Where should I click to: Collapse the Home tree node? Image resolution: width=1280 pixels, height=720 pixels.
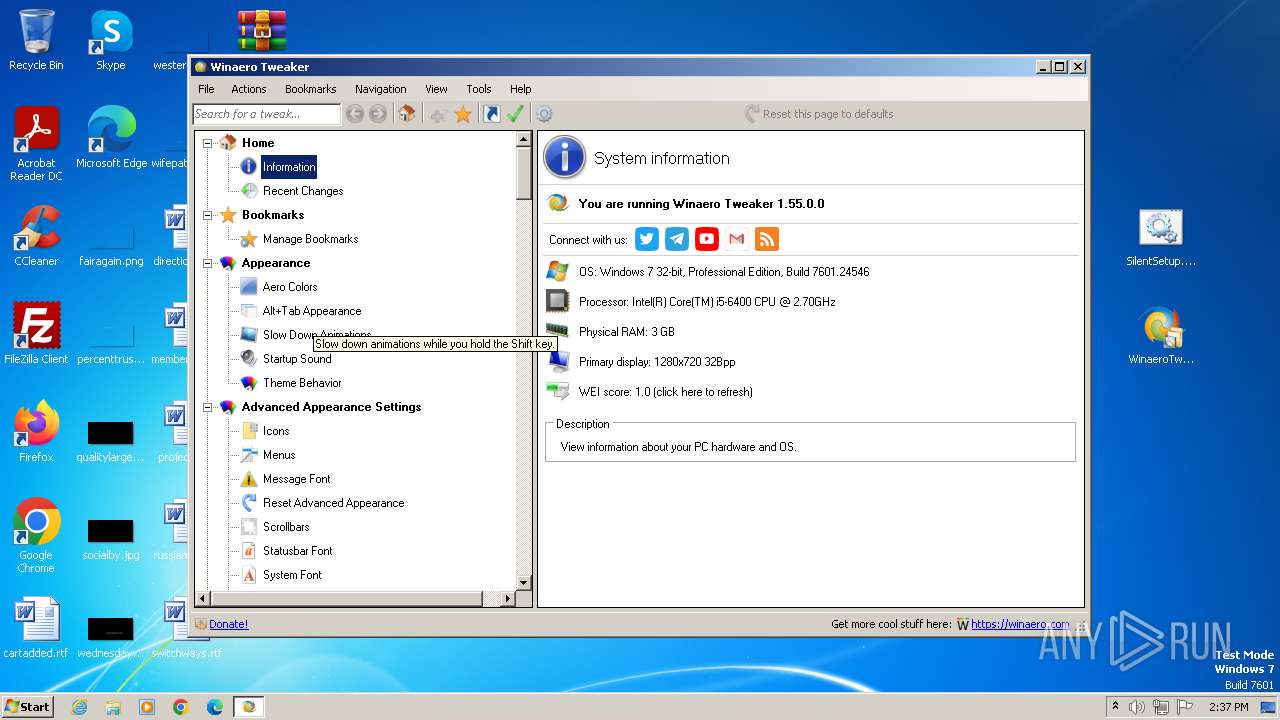click(x=208, y=143)
